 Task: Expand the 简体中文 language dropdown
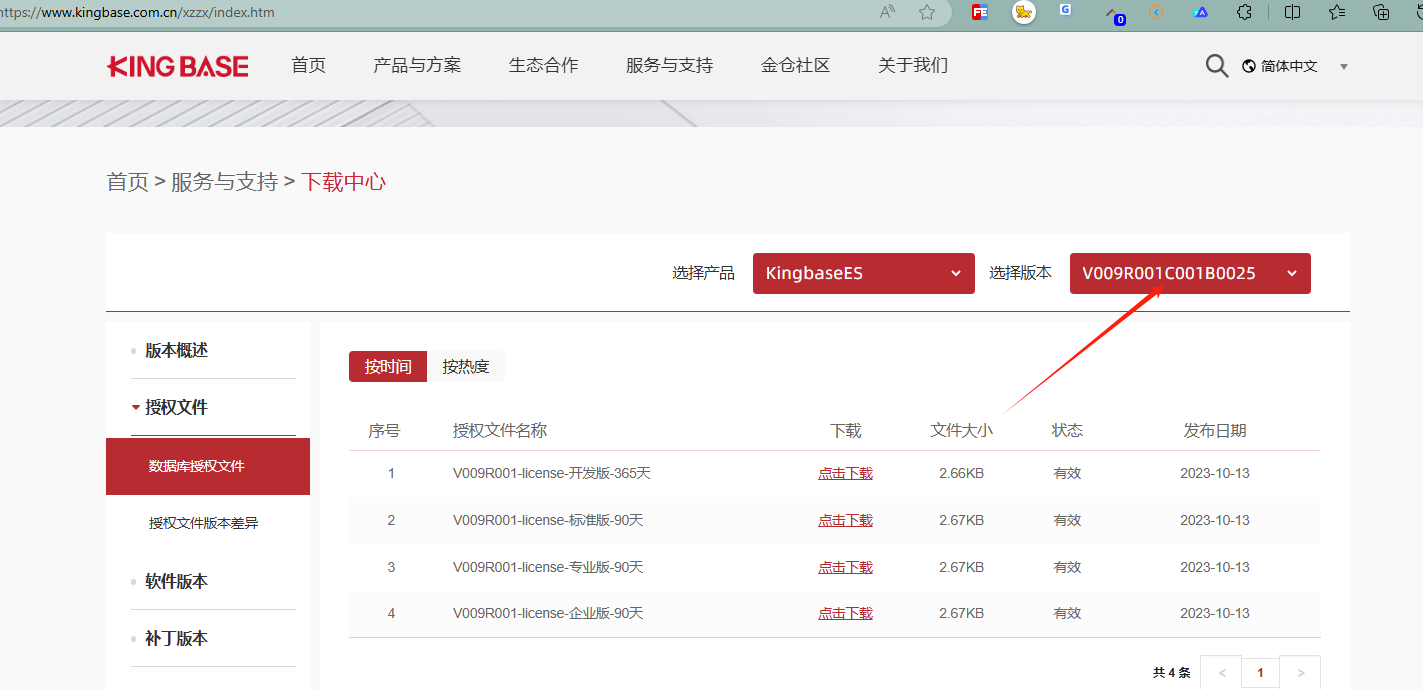[x=1343, y=65]
